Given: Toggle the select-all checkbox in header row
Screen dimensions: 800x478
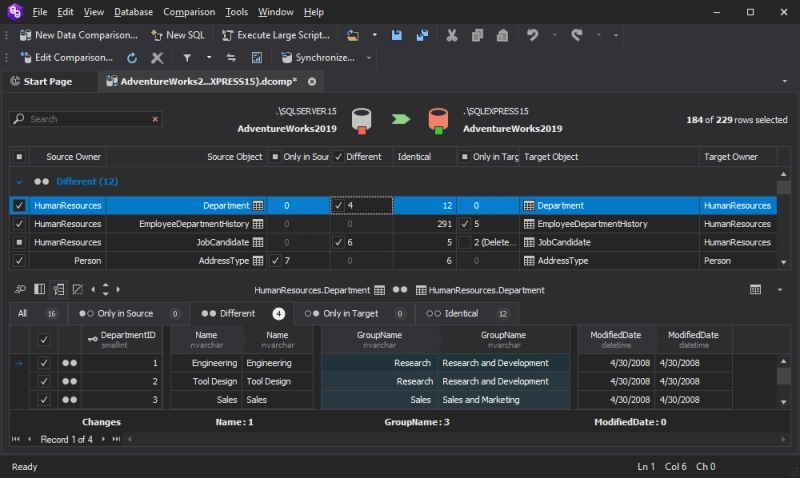Looking at the screenshot, I should coord(19,157).
